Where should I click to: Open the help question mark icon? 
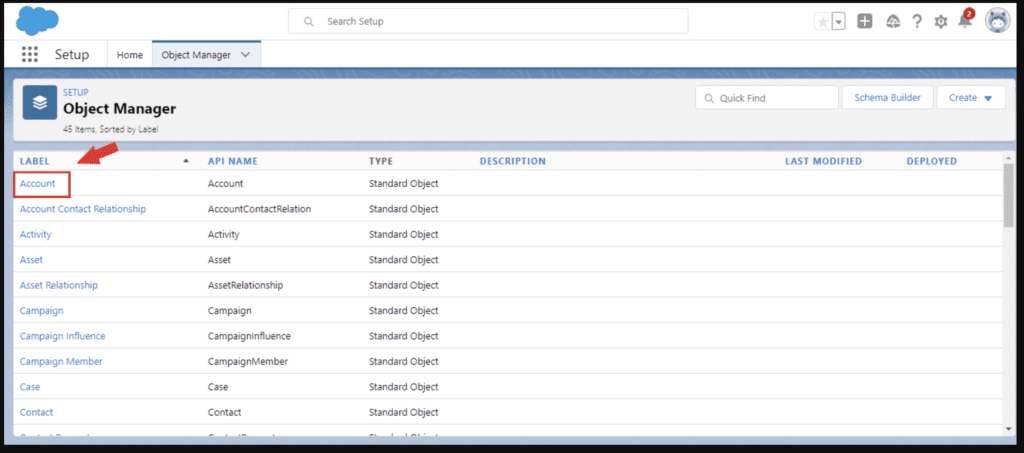[x=917, y=22]
